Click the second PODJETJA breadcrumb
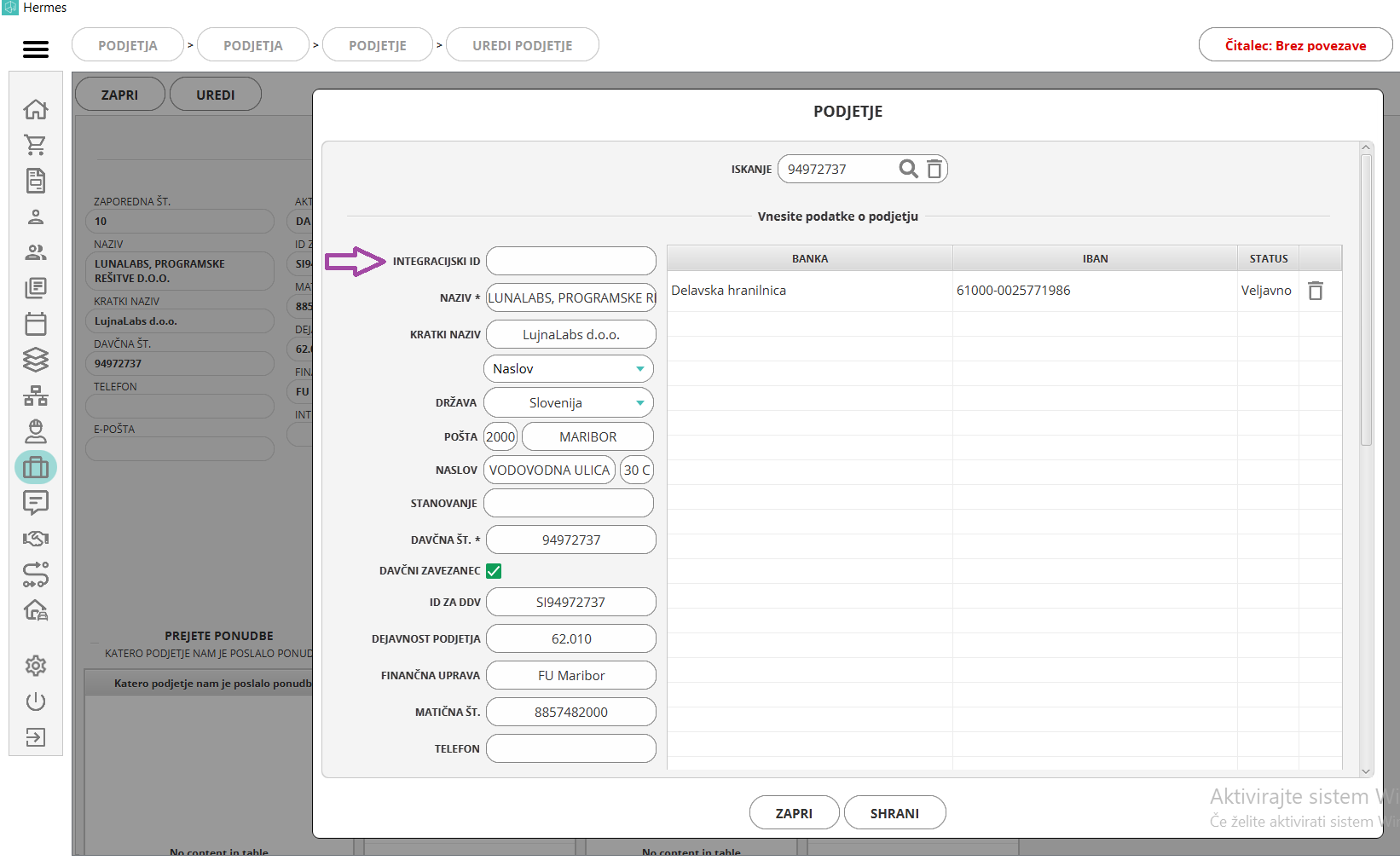This screenshot has width=1400, height=866. pyautogui.click(x=253, y=45)
